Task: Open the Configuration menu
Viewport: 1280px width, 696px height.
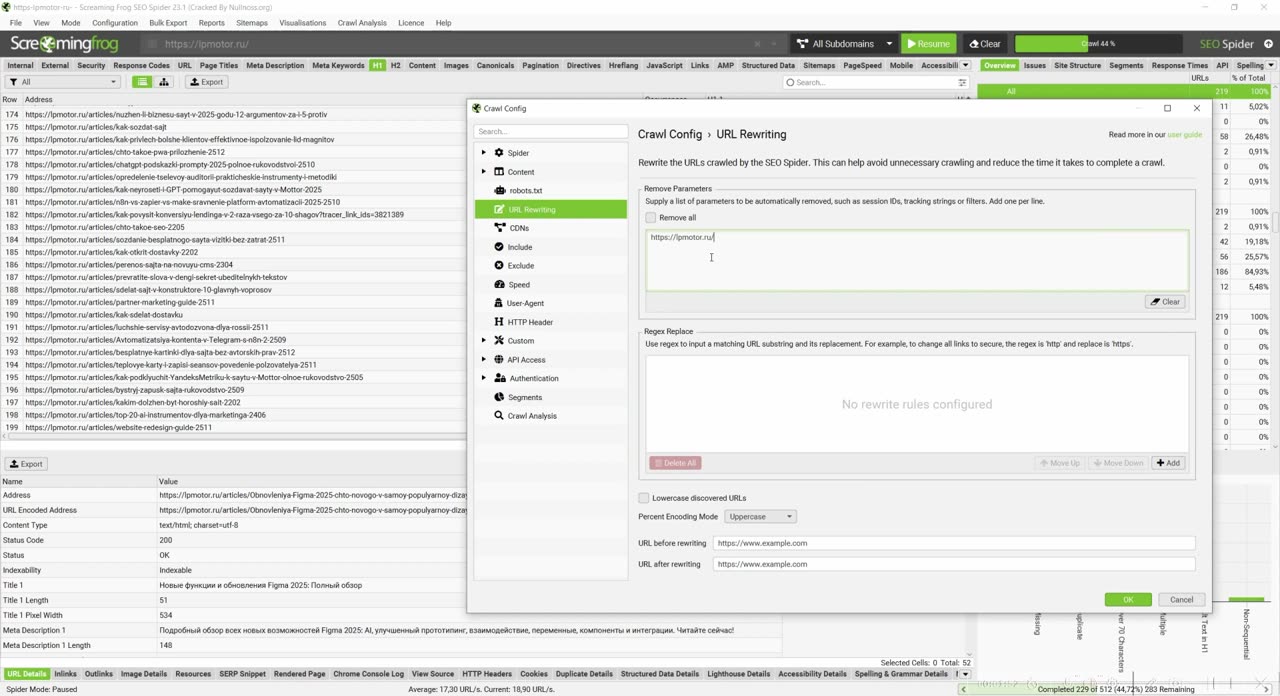Action: (x=115, y=22)
